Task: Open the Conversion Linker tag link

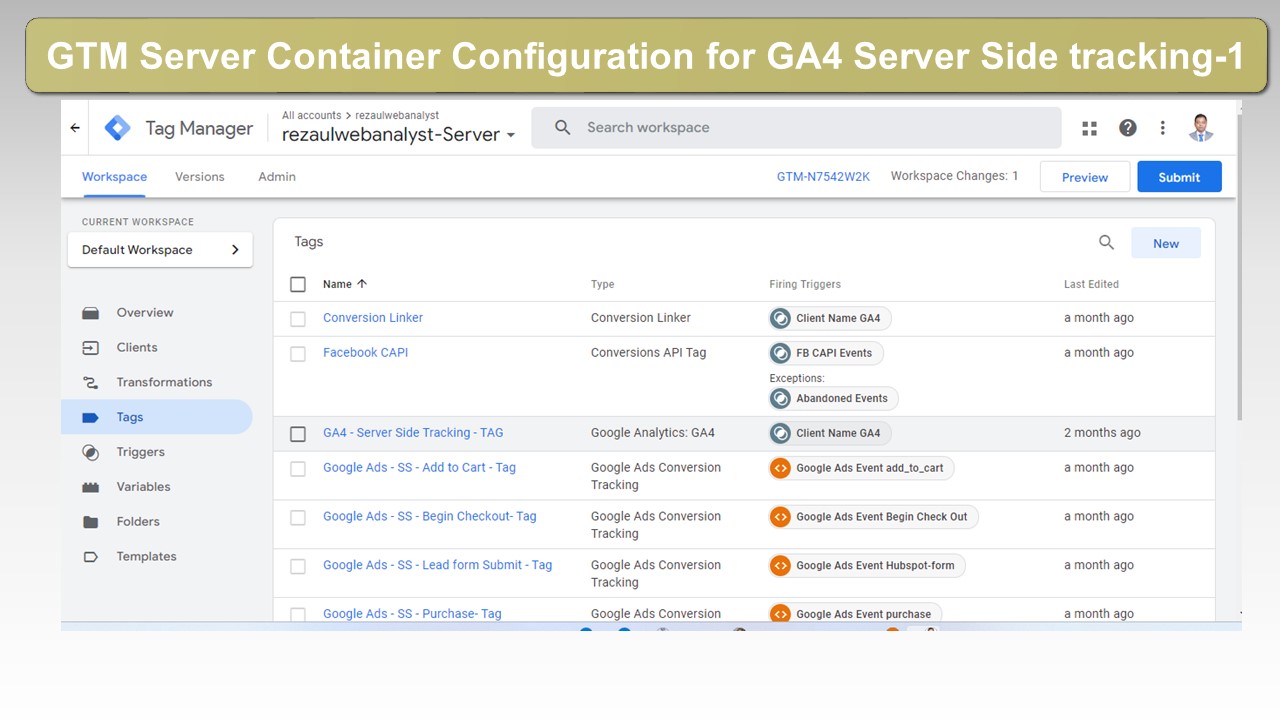Action: pyautogui.click(x=373, y=318)
